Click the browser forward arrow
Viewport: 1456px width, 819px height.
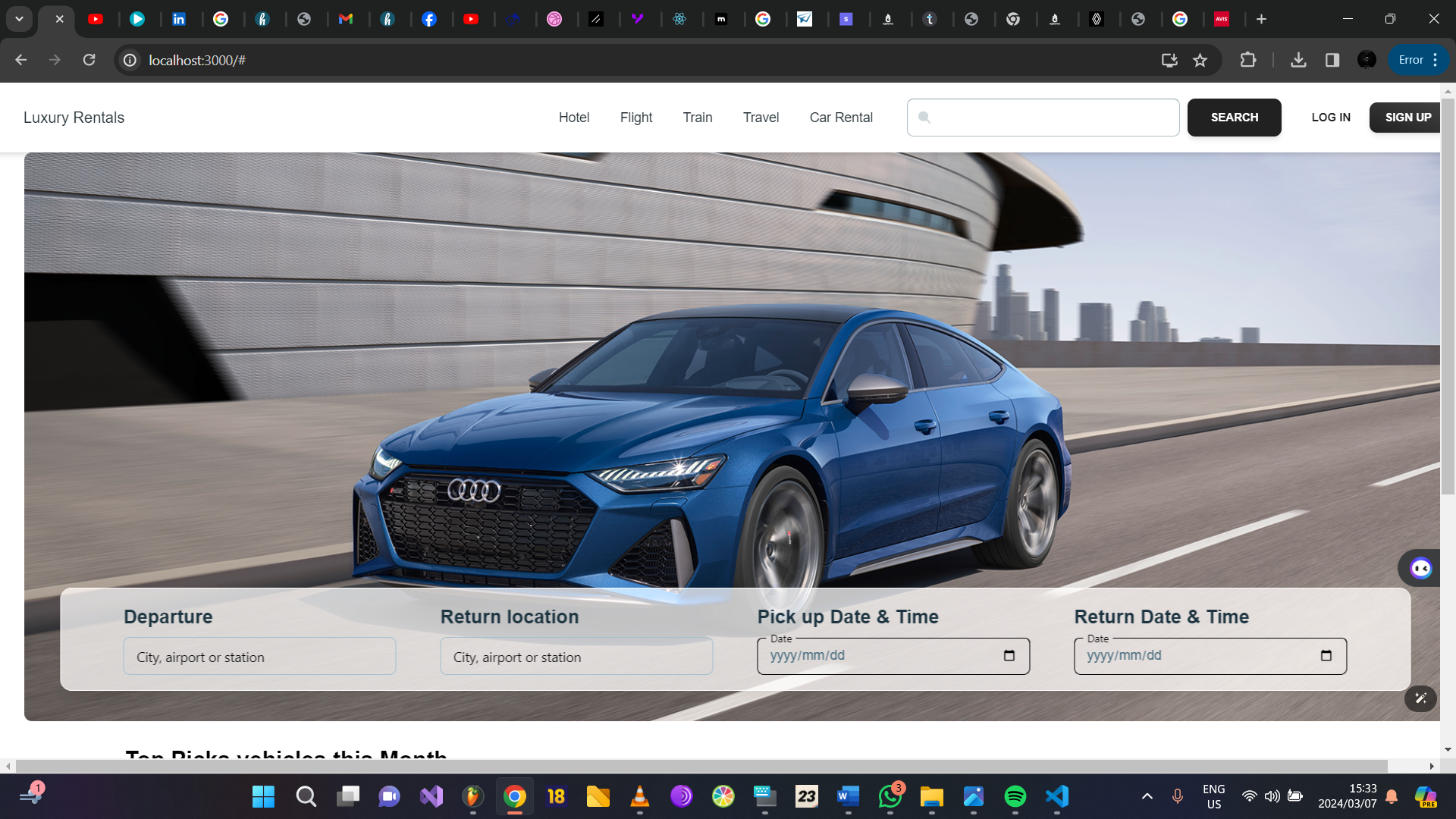(x=55, y=60)
